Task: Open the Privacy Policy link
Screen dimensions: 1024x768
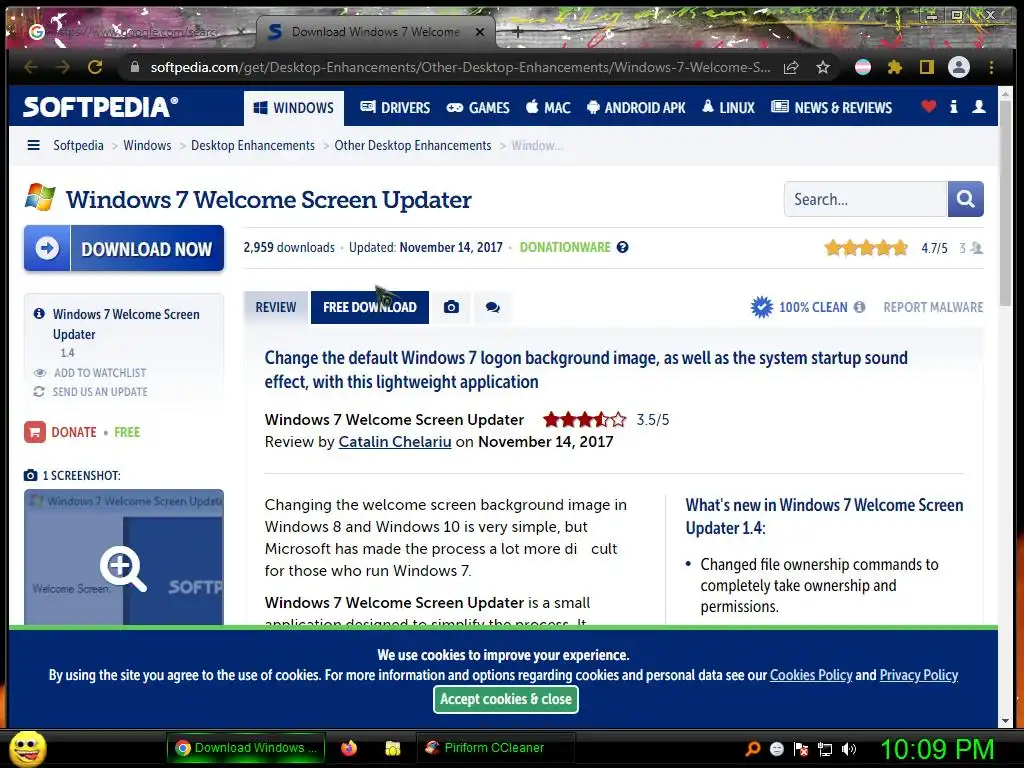Action: (x=919, y=675)
